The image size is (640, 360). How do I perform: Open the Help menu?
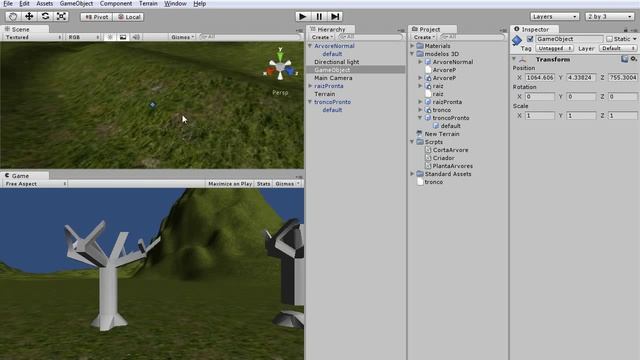pos(200,4)
